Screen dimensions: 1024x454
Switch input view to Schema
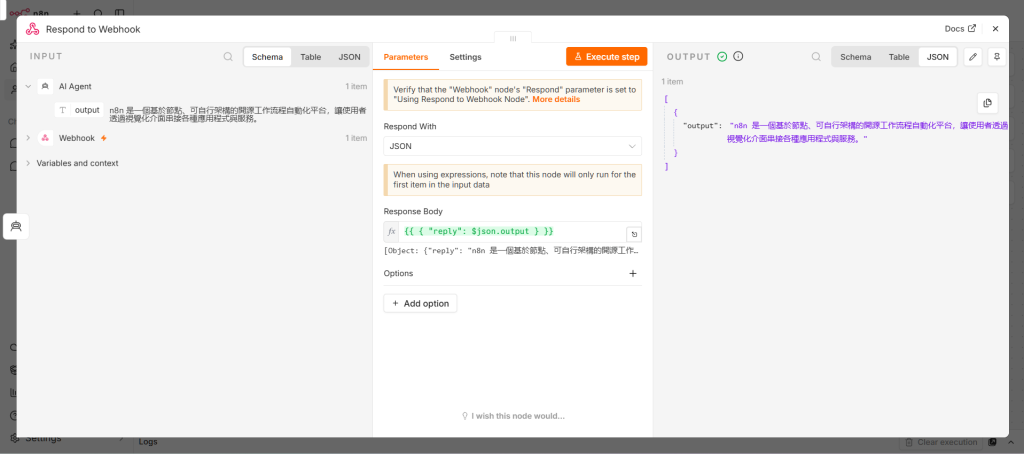pos(267,57)
